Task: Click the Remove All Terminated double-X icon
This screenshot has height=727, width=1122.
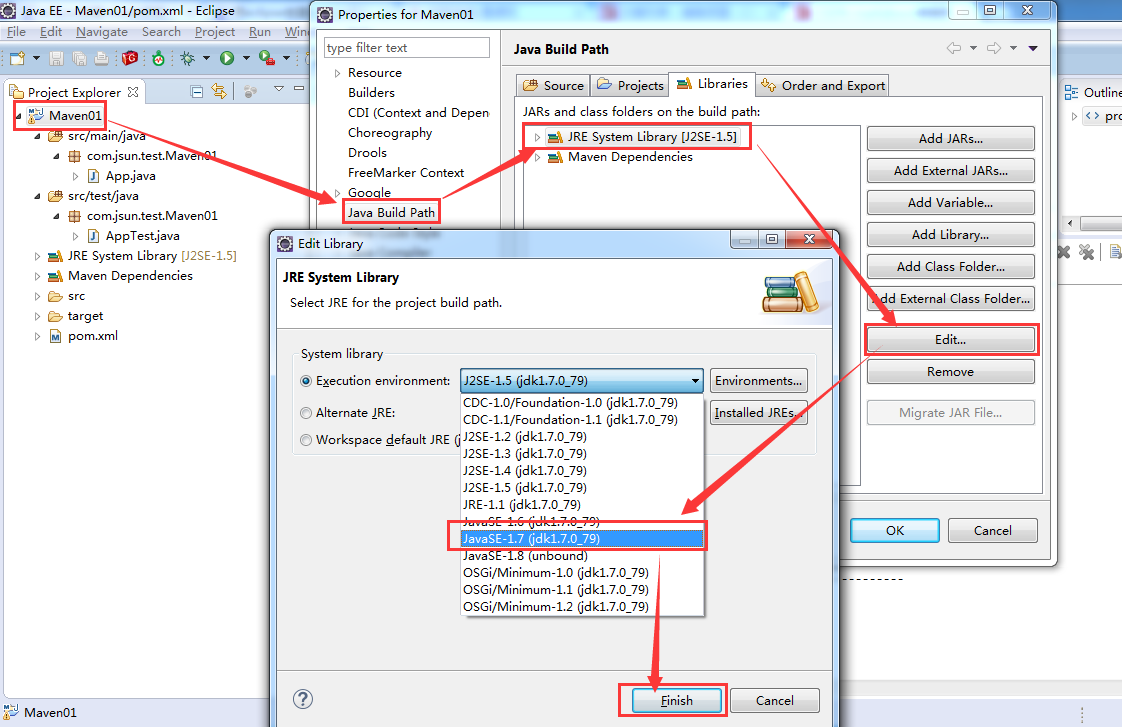Action: pos(1086,252)
